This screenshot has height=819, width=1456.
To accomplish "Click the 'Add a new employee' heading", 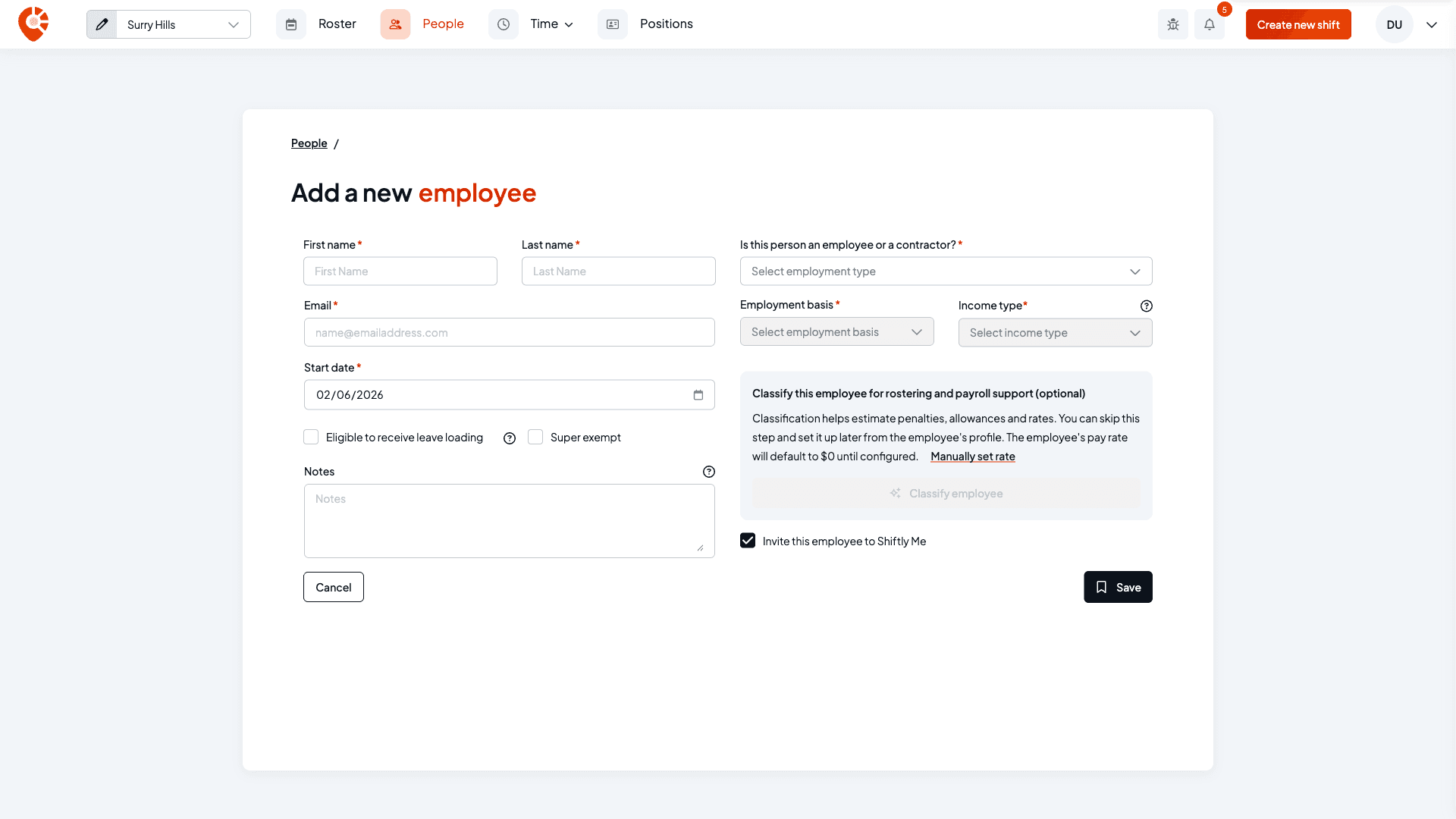I will pyautogui.click(x=413, y=193).
